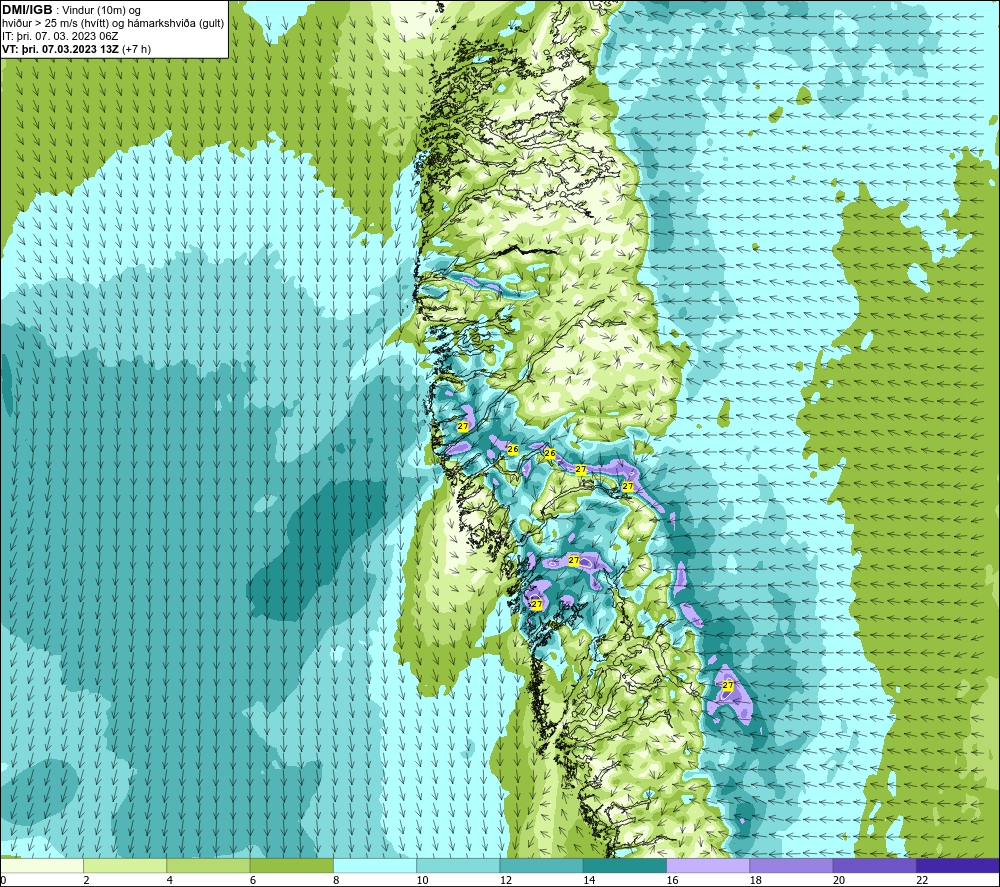This screenshot has height=887, width=1000.
Task: Click the legend scale value '14'
Action: click(x=589, y=880)
